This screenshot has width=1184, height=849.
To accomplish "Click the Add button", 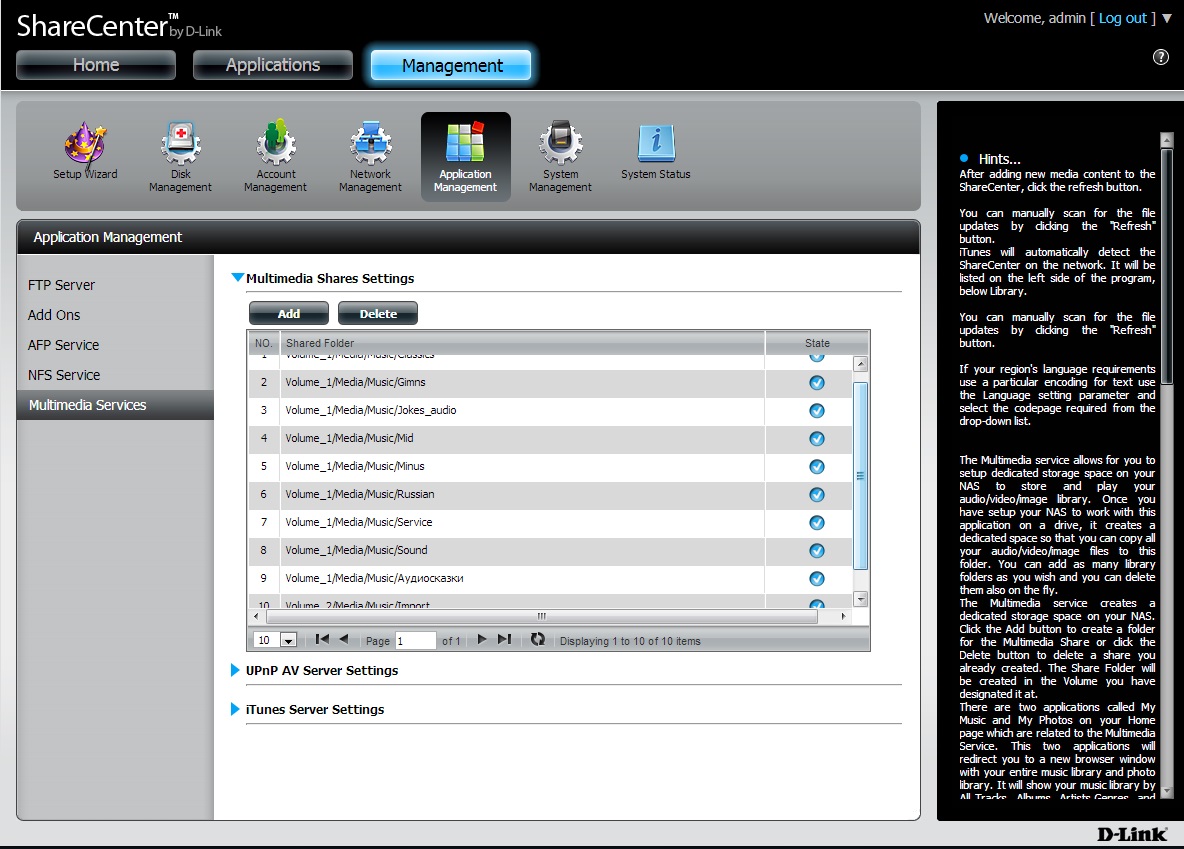I will 288,313.
